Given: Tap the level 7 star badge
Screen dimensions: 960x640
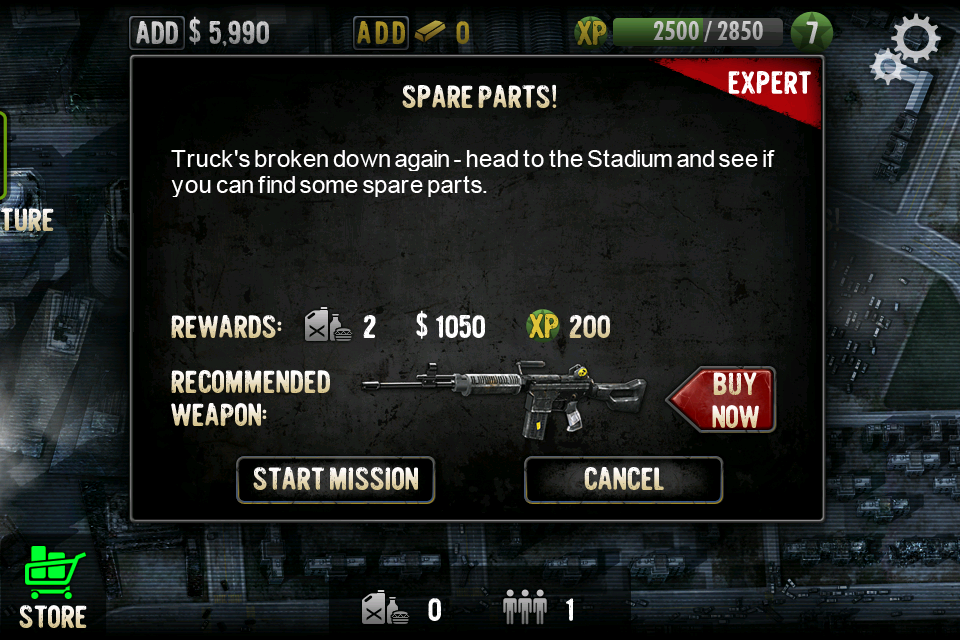Looking at the screenshot, I should pyautogui.click(x=811, y=32).
